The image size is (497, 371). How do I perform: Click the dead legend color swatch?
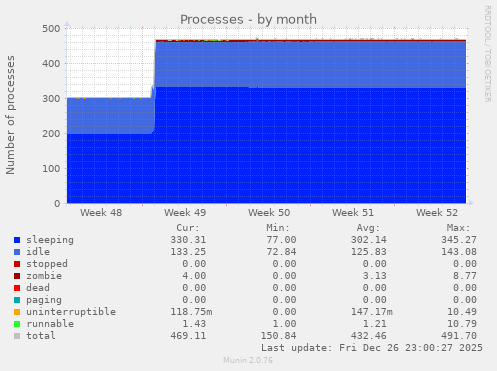point(17,288)
